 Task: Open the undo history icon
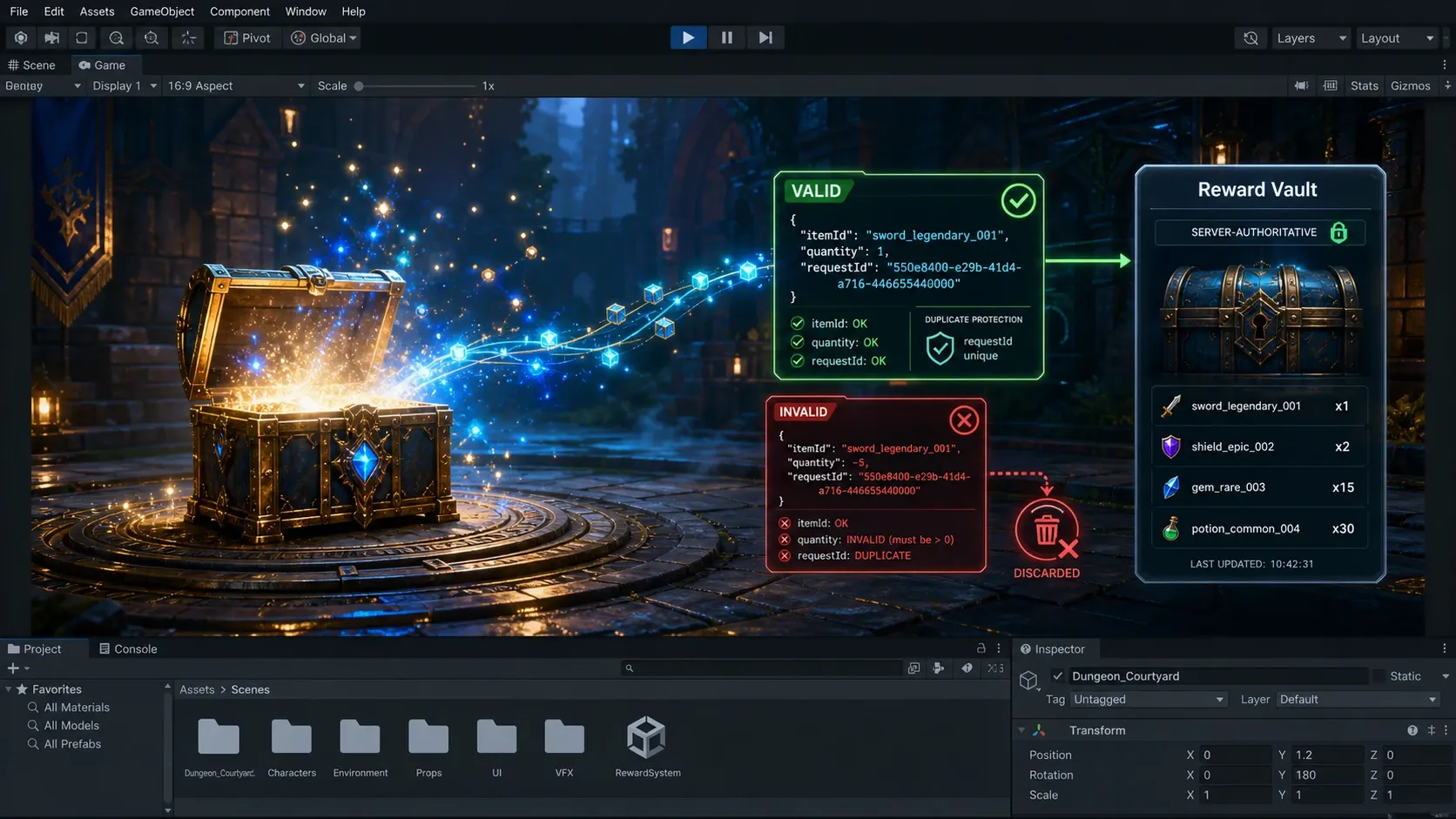(1250, 38)
